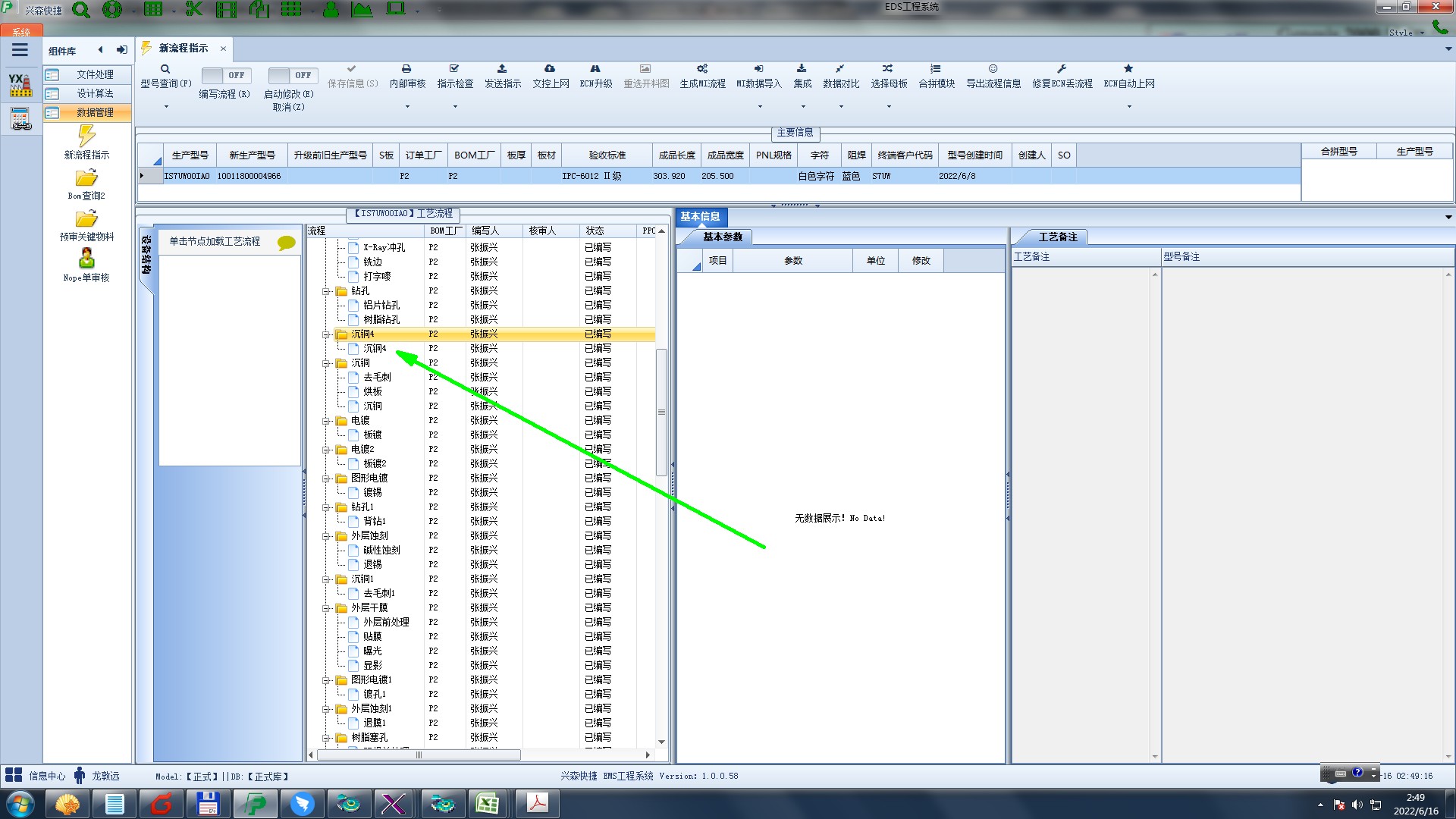Open the Windows Start button
Viewport: 1456px width, 819px height.
pos(20,804)
